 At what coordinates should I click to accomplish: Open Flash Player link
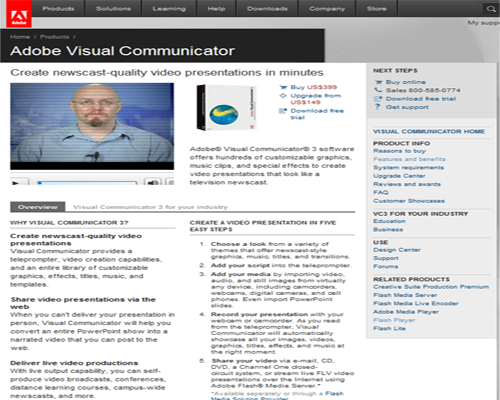pos(394,320)
